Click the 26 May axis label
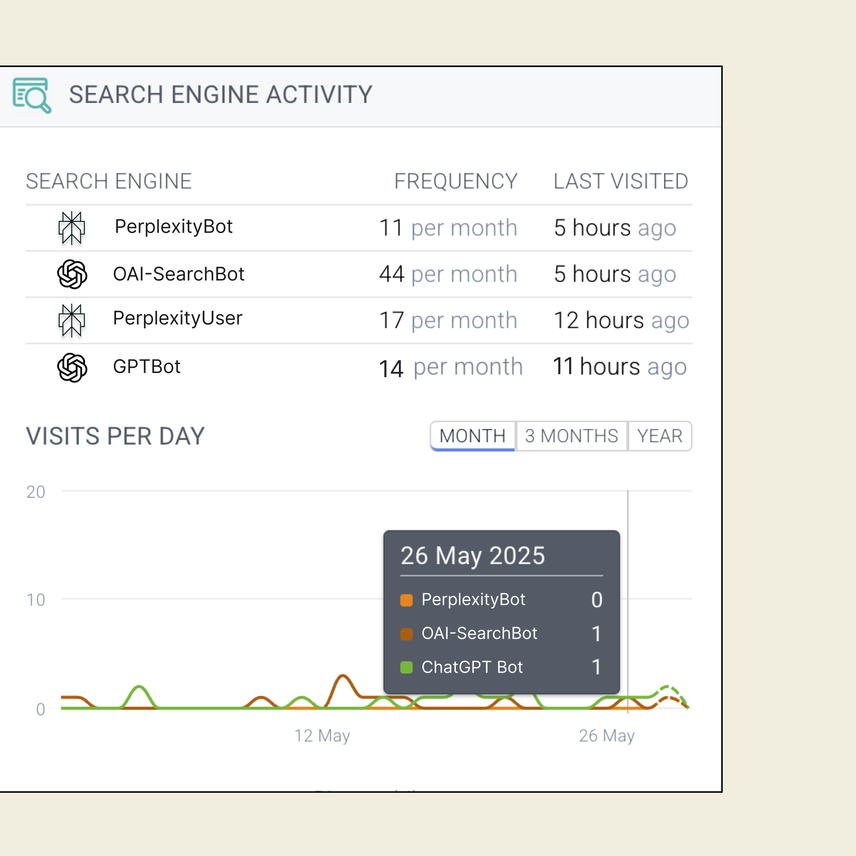This screenshot has height=856, width=856. [606, 735]
